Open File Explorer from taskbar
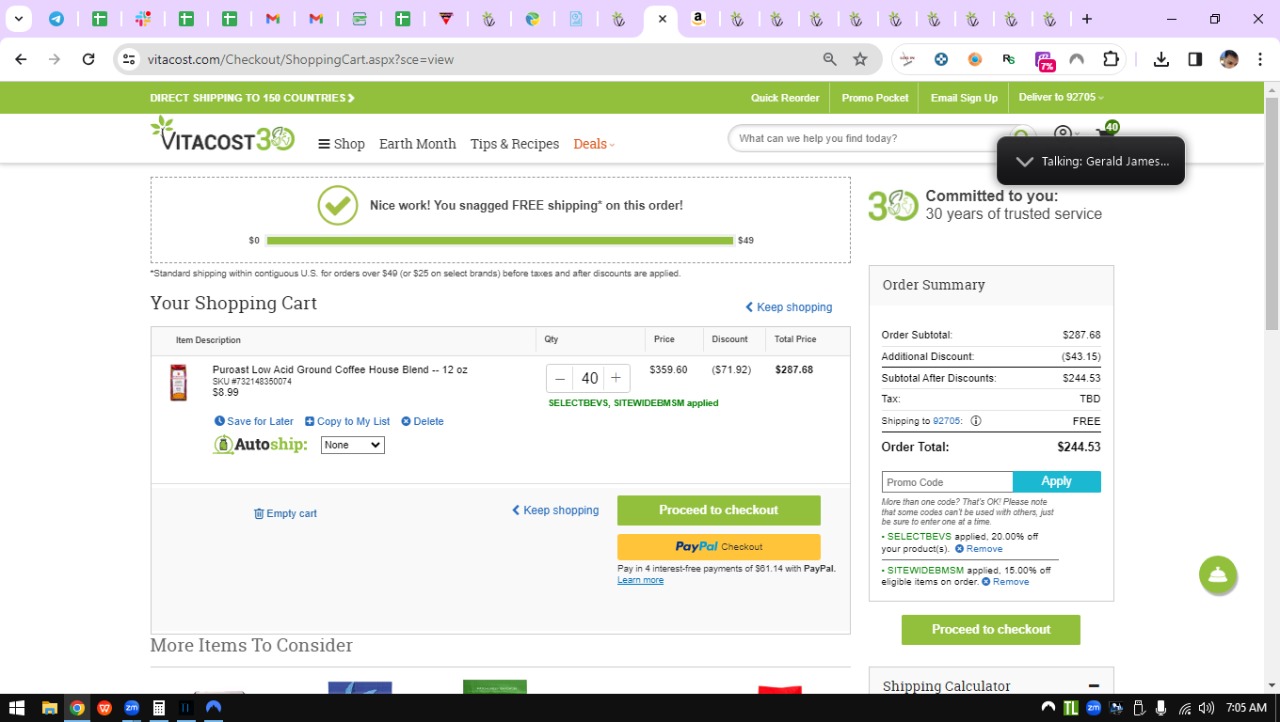 coord(49,708)
